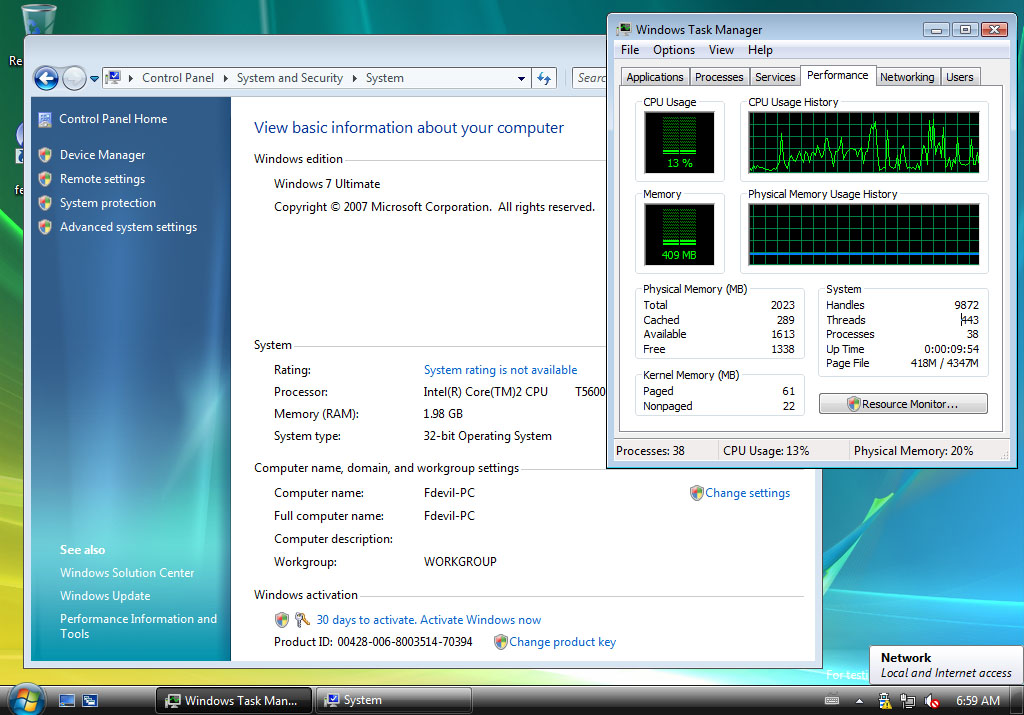Click the keys icon under Windows activation

click(302, 620)
